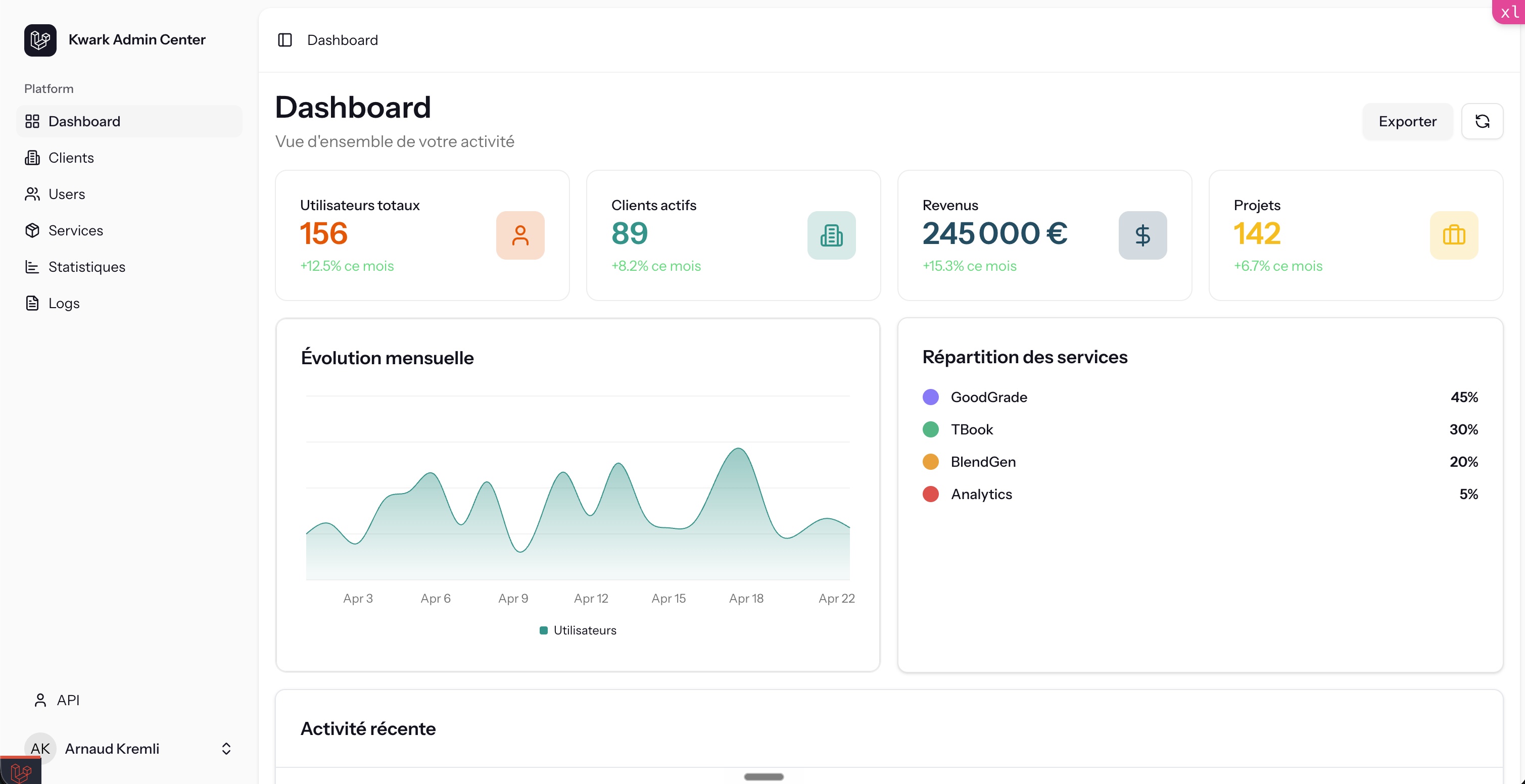
Task: Click the +12.5% ce mois text
Action: pyautogui.click(x=347, y=266)
